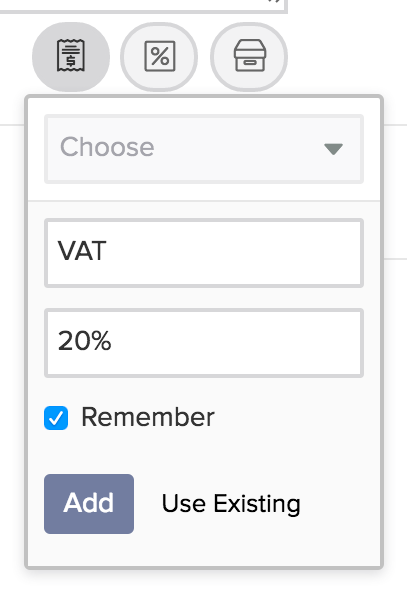The height and width of the screenshot is (589, 407).
Task: Click the Choose placeholder text
Action: click(x=107, y=147)
